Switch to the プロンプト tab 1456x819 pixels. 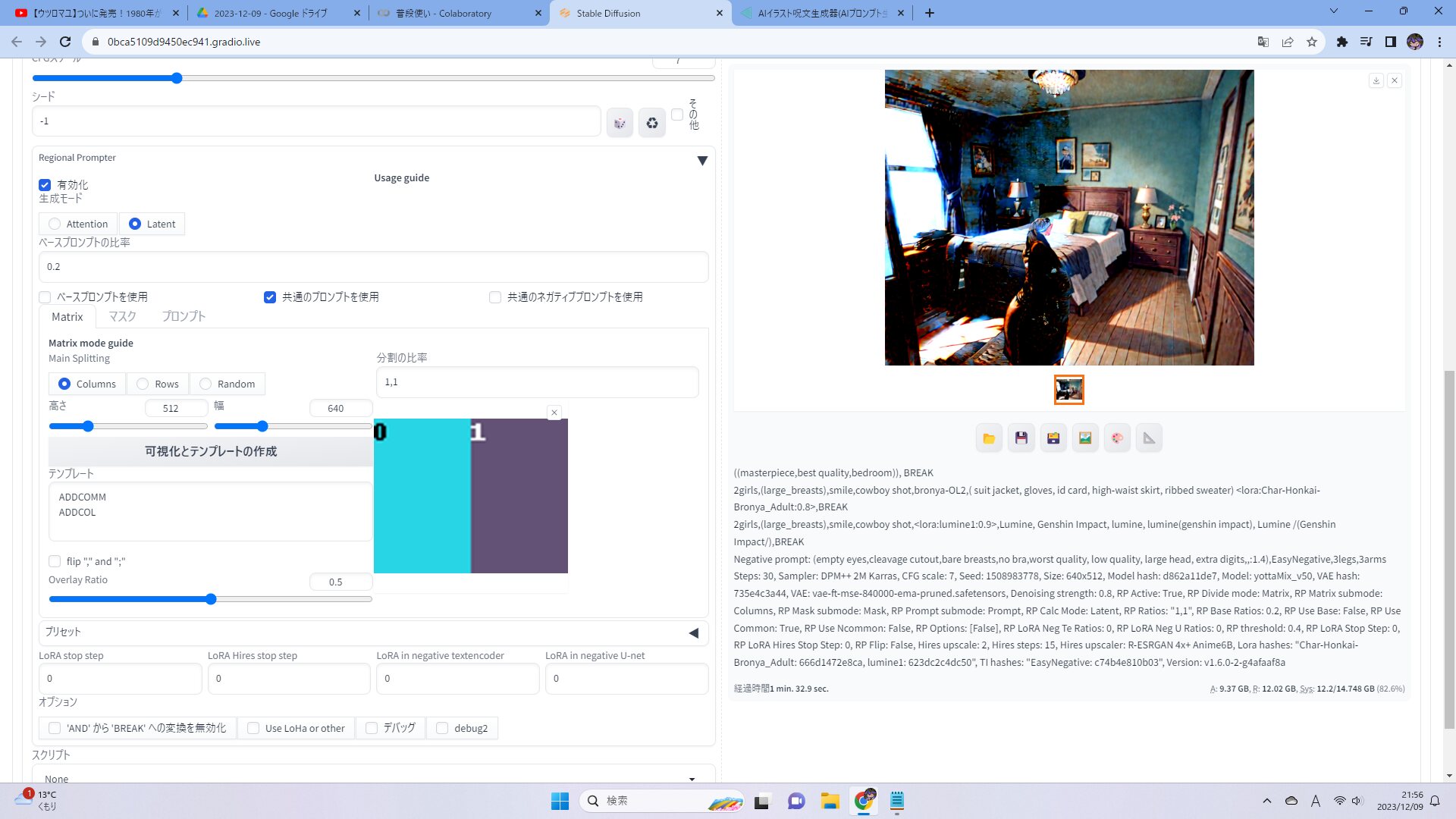tap(184, 316)
